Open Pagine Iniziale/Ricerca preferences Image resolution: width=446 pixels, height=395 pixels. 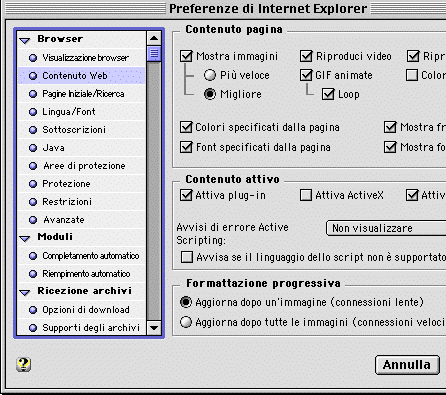coord(82,94)
